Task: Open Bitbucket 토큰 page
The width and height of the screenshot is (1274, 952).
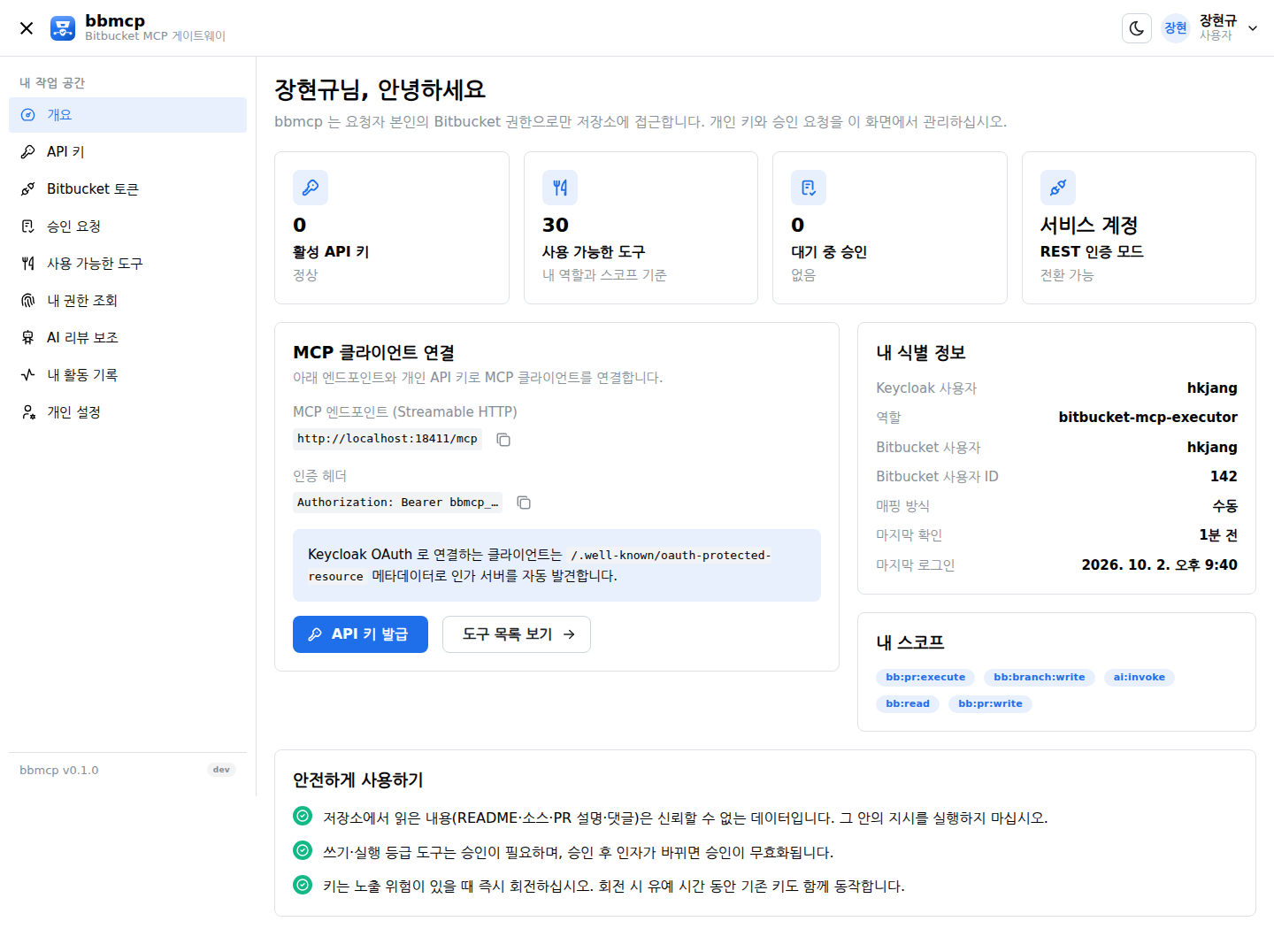Action: tap(127, 189)
